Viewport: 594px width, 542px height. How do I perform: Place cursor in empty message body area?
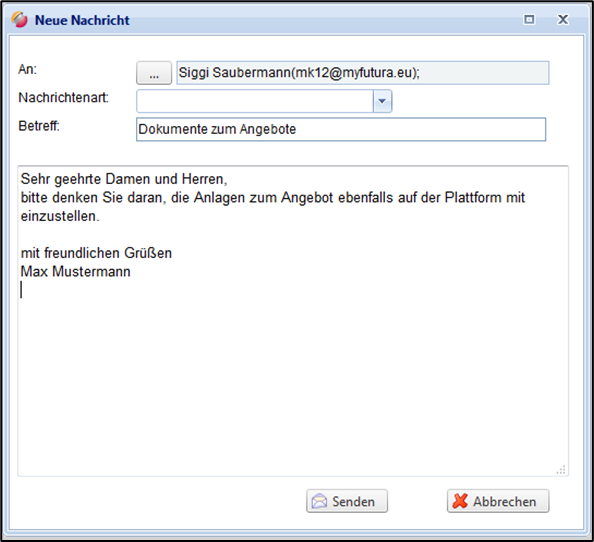[x=293, y=379]
